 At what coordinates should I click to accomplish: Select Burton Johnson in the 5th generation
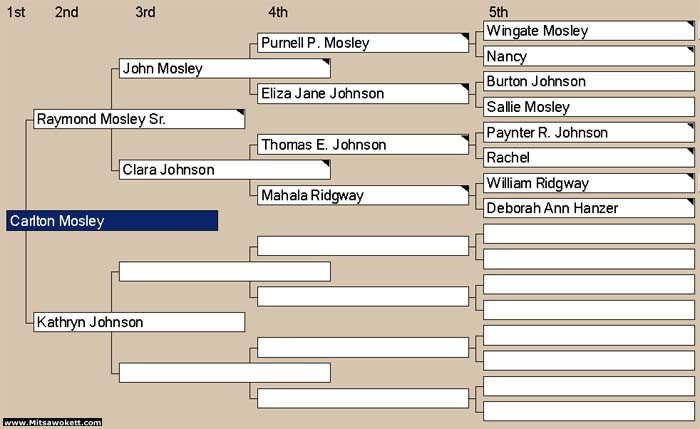point(589,81)
